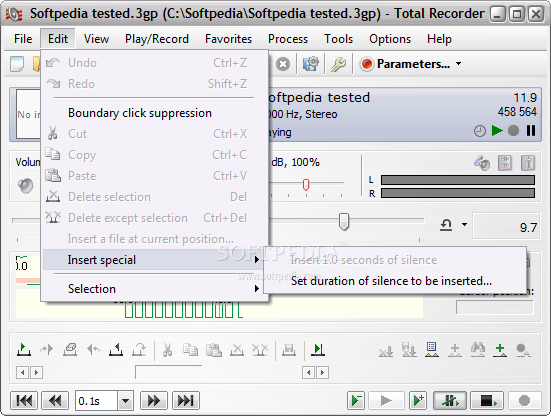Click the level panel icon with up arrow
Image resolution: width=551 pixels, height=416 pixels.
coord(528,163)
